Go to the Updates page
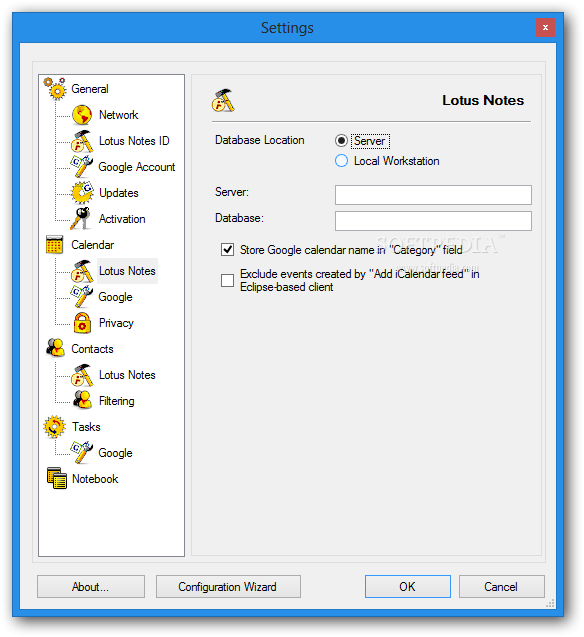Viewport: 584px width, 637px height. [x=119, y=193]
